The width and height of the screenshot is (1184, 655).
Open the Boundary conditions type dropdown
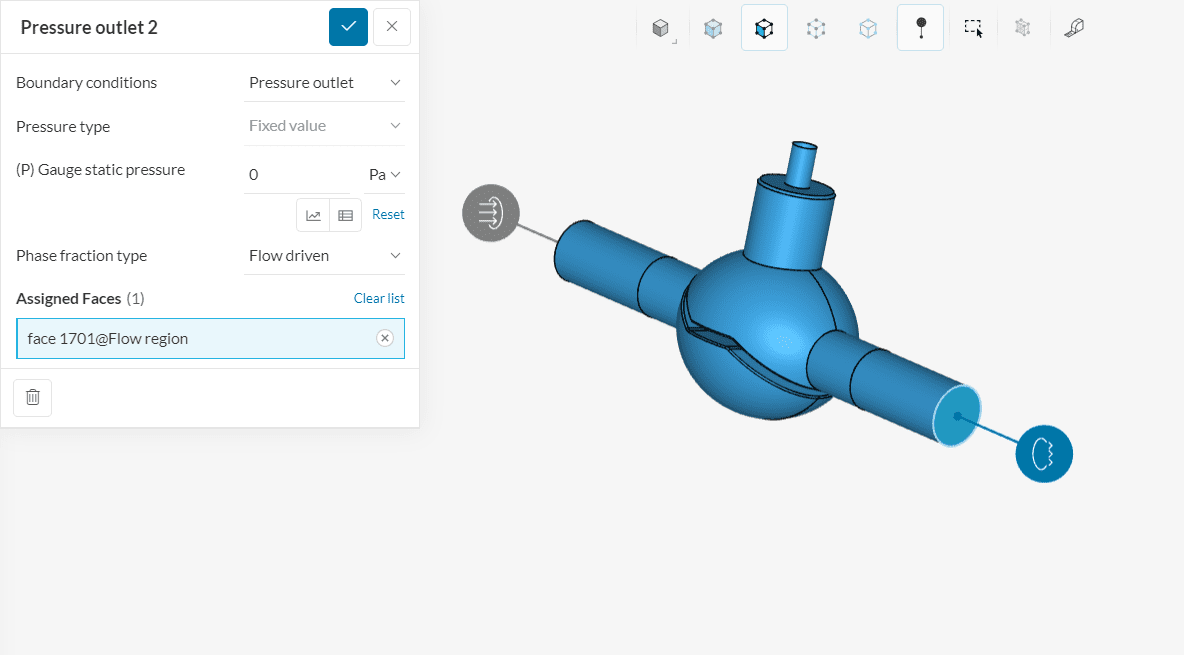(324, 83)
